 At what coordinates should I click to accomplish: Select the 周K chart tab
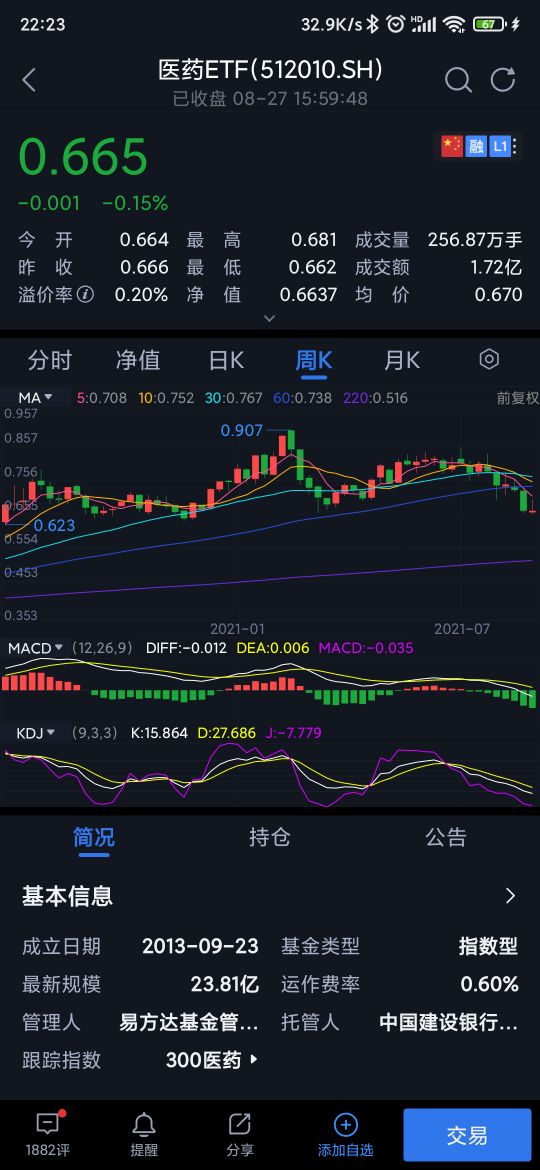click(x=314, y=360)
